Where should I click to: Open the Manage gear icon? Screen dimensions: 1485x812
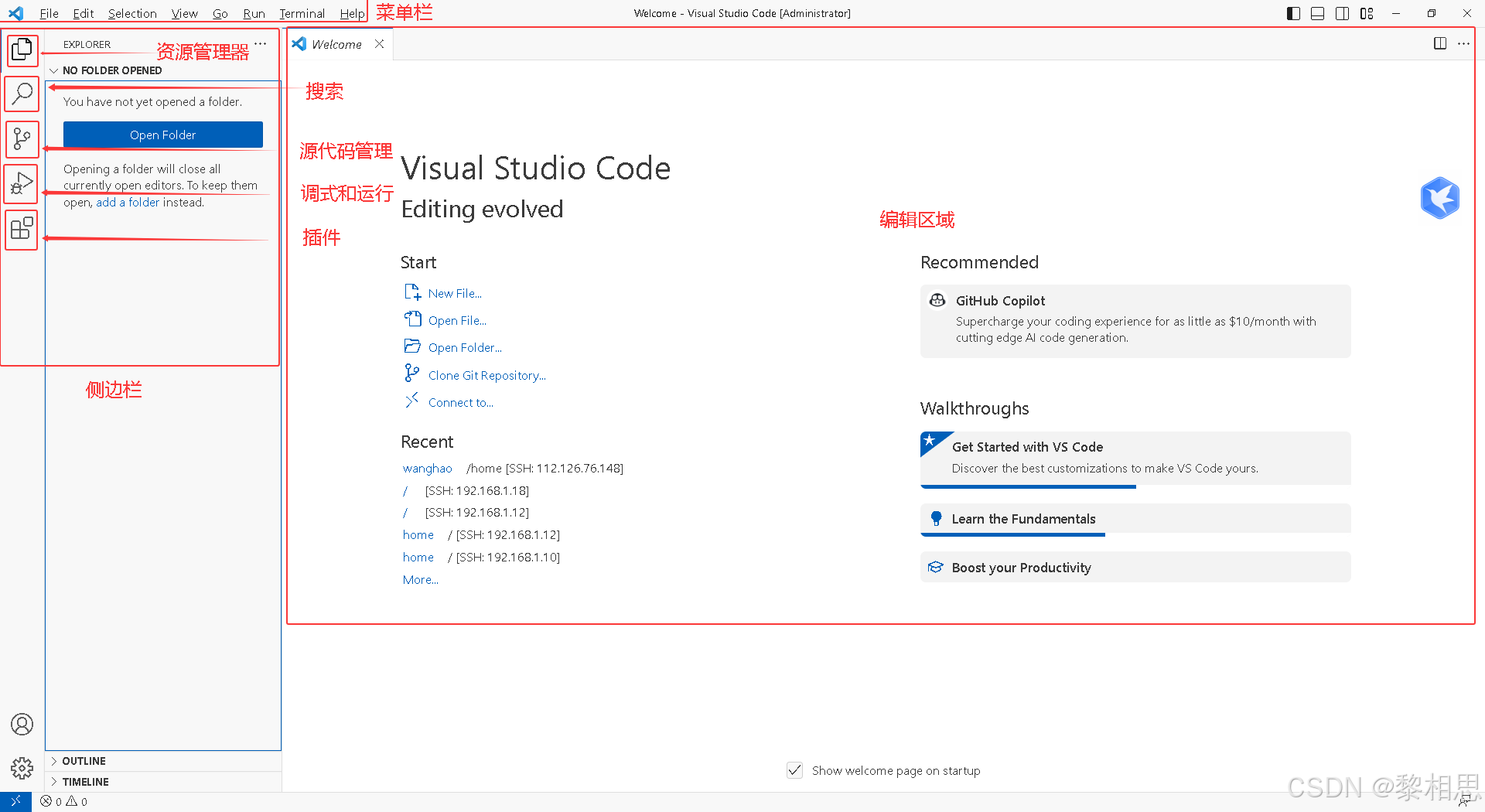pos(22,768)
